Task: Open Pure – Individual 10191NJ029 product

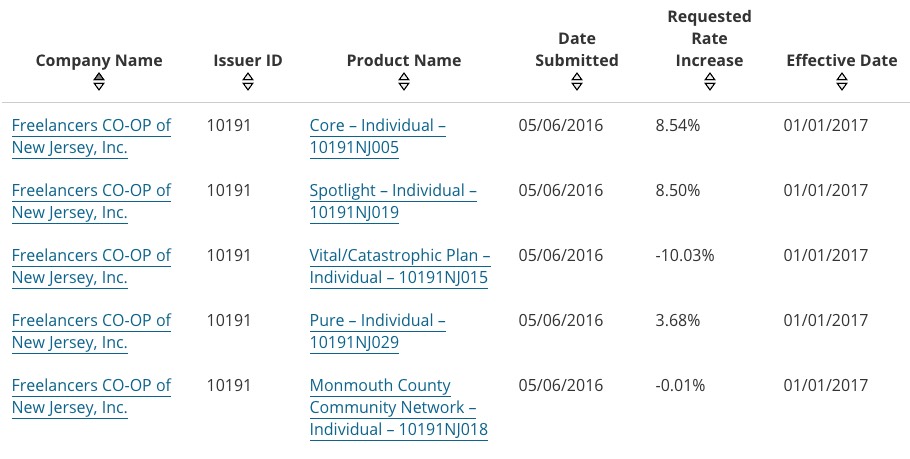Action: [377, 332]
